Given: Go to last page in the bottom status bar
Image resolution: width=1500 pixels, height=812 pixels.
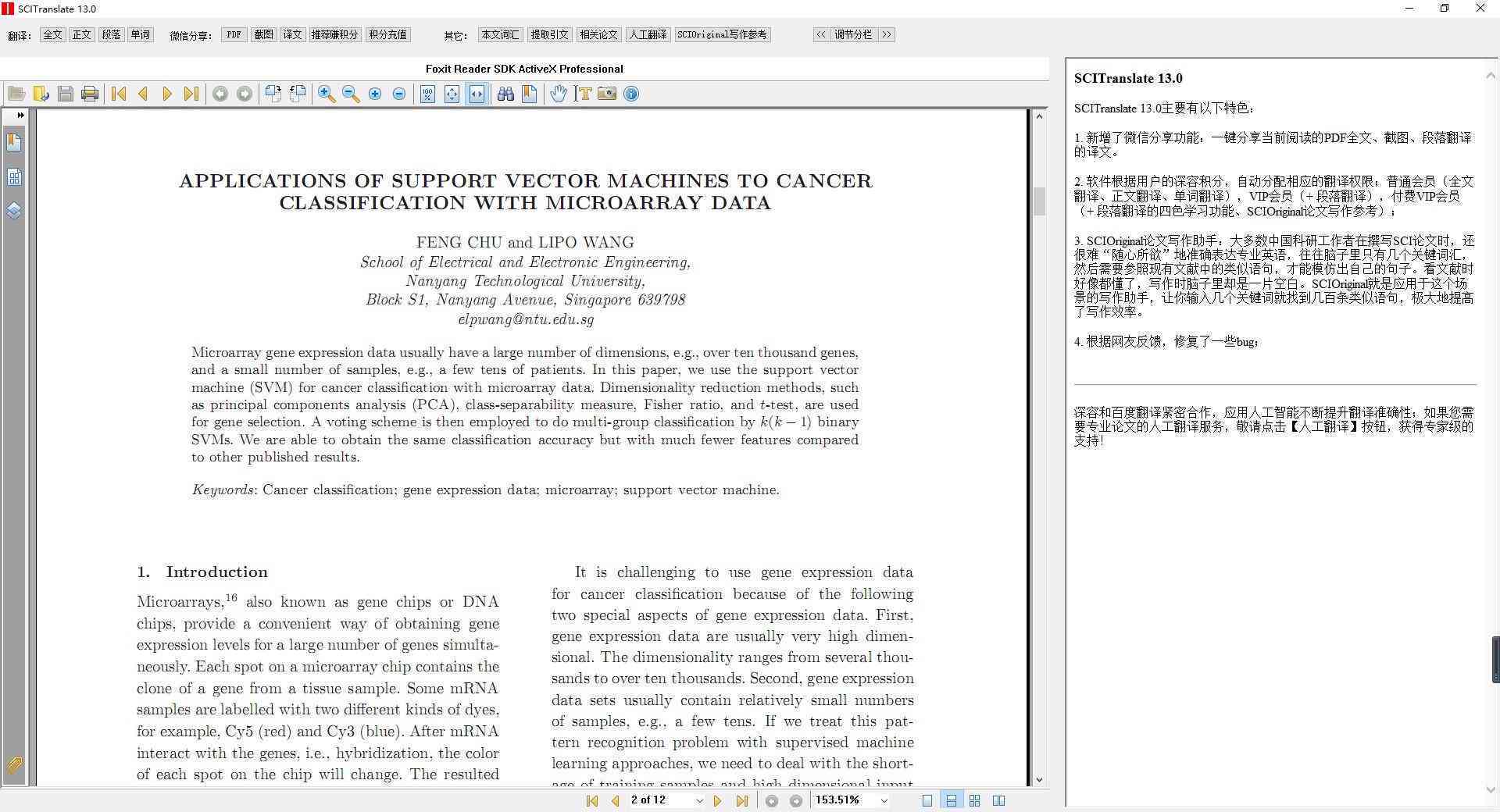Looking at the screenshot, I should point(742,800).
